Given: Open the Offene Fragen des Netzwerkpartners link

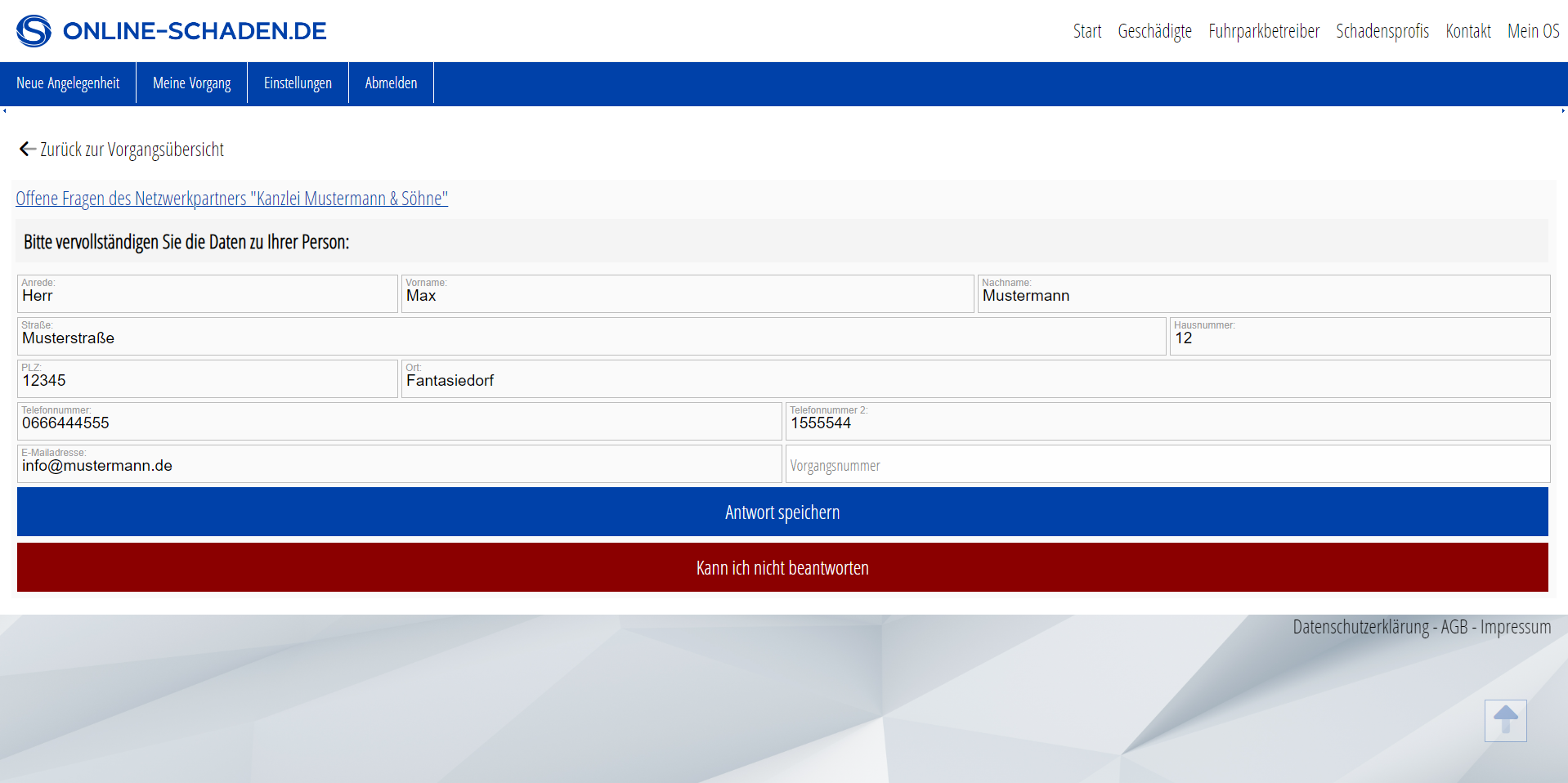Looking at the screenshot, I should click(231, 199).
